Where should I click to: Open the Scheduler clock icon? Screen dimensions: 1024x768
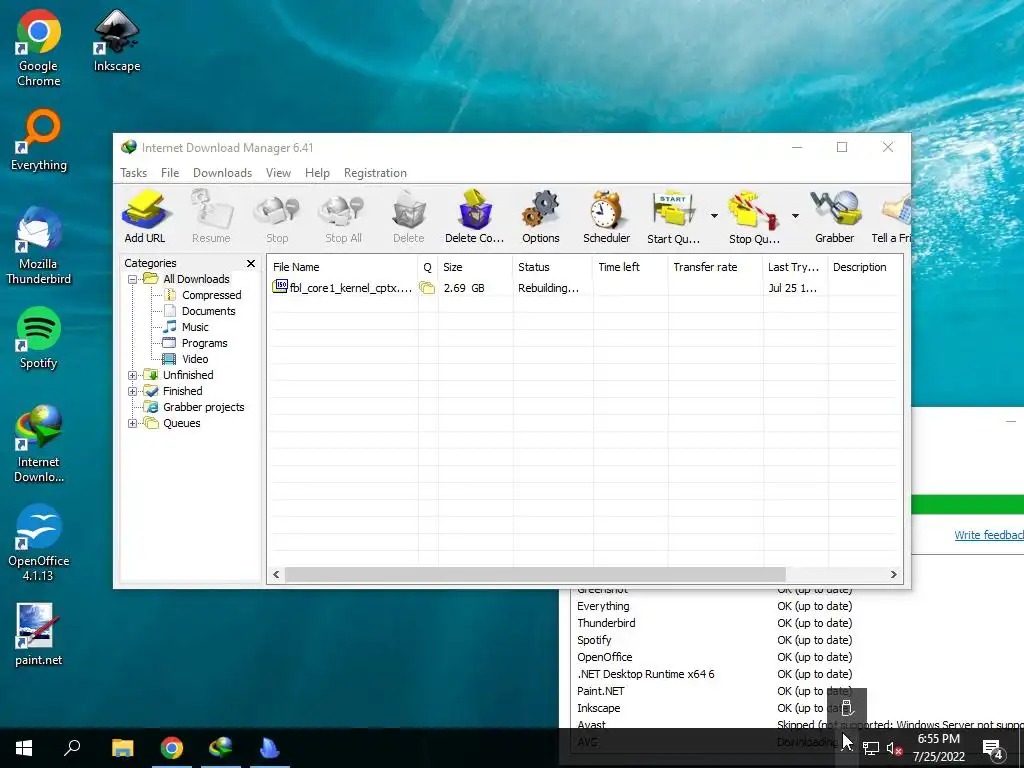[x=607, y=217]
